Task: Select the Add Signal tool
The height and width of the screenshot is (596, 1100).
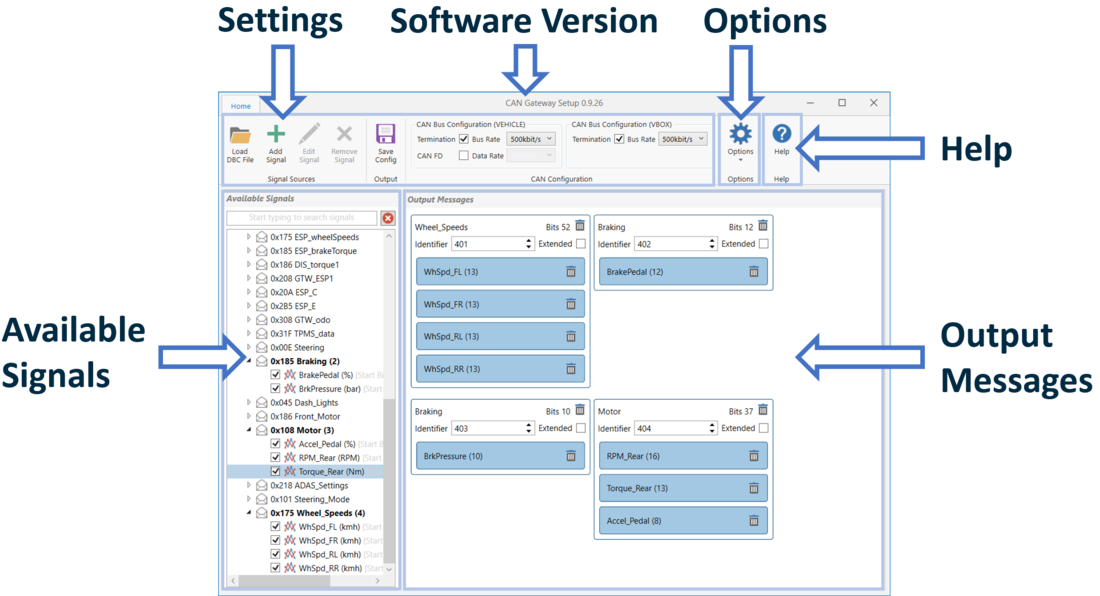Action: 277,140
